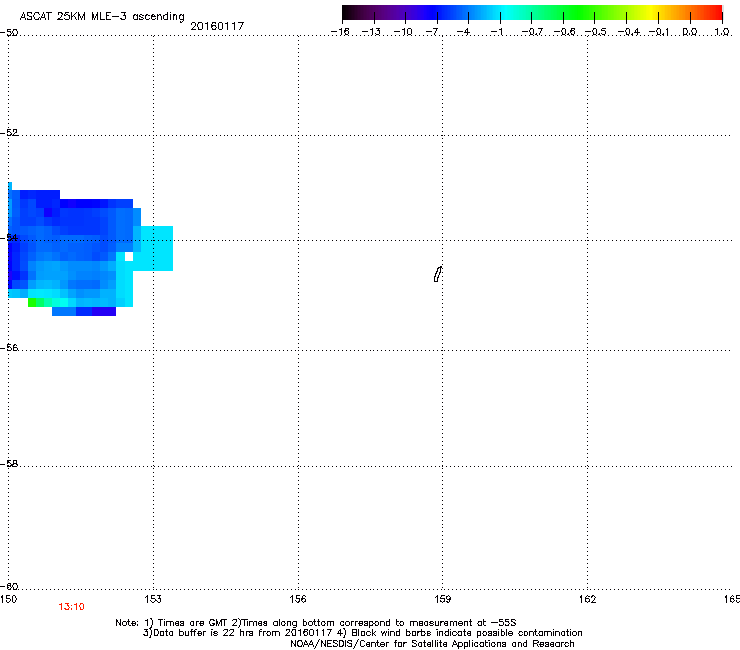Image resolution: width=740 pixels, height=650 pixels.
Task: Click the -0.1 colorbar tick label
Action: pos(659,32)
